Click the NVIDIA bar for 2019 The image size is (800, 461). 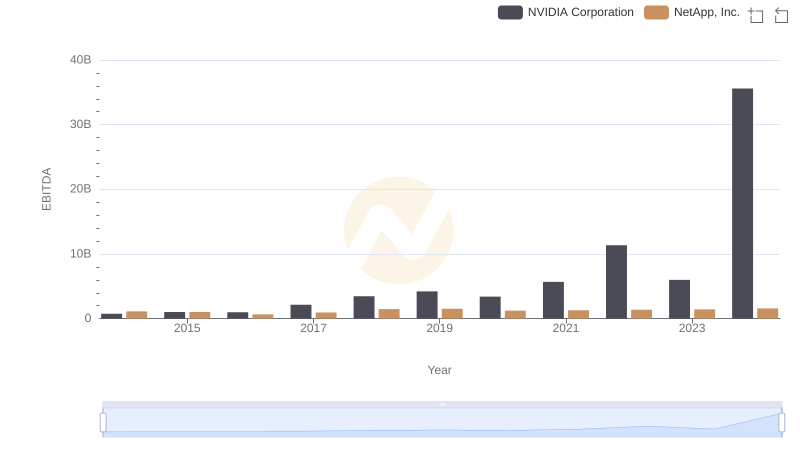coord(427,305)
